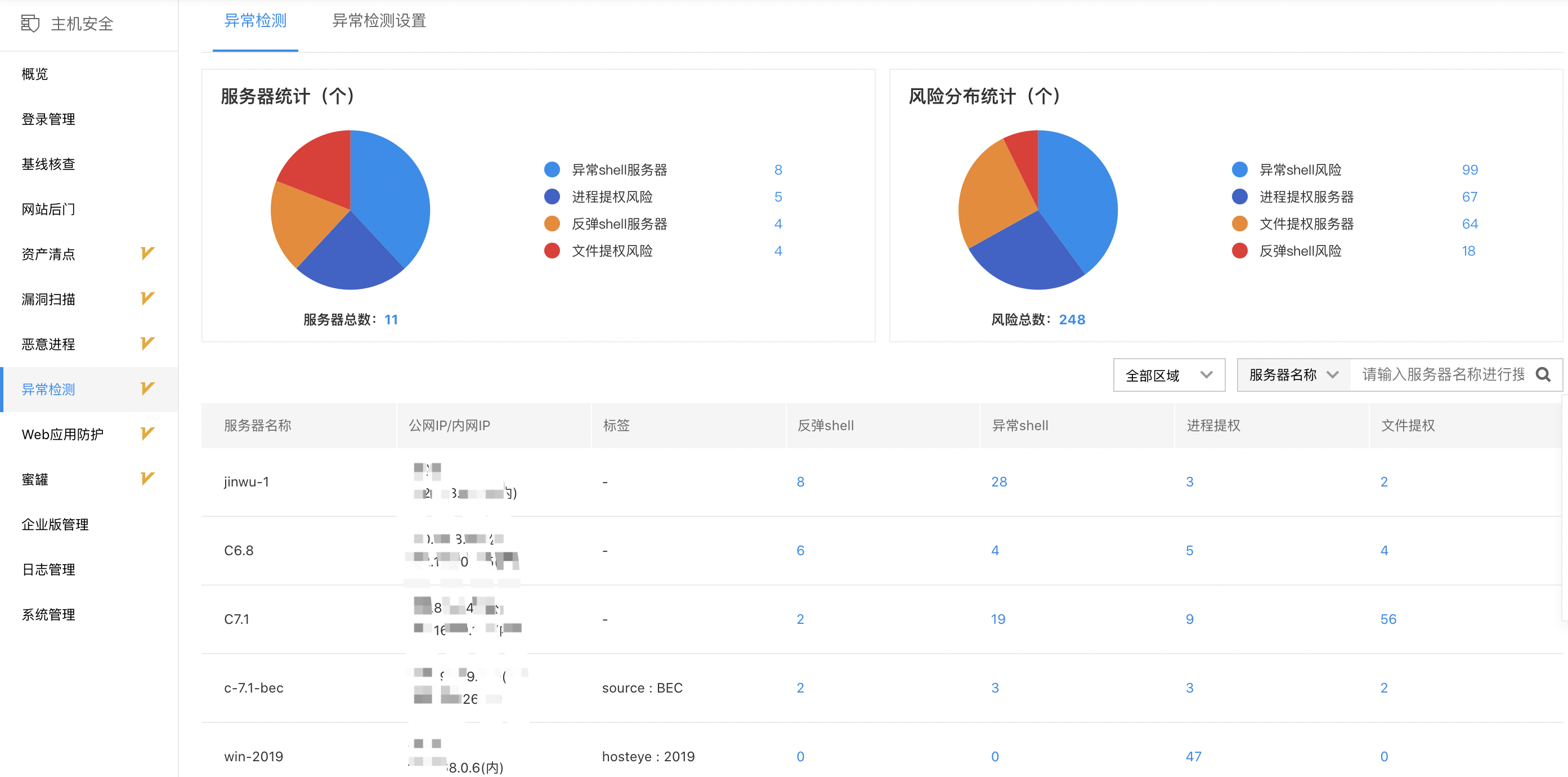Viewport: 1568px width, 777px height.
Task: Click the red 反弹shell风险 legend dot
Action: tap(1240, 251)
